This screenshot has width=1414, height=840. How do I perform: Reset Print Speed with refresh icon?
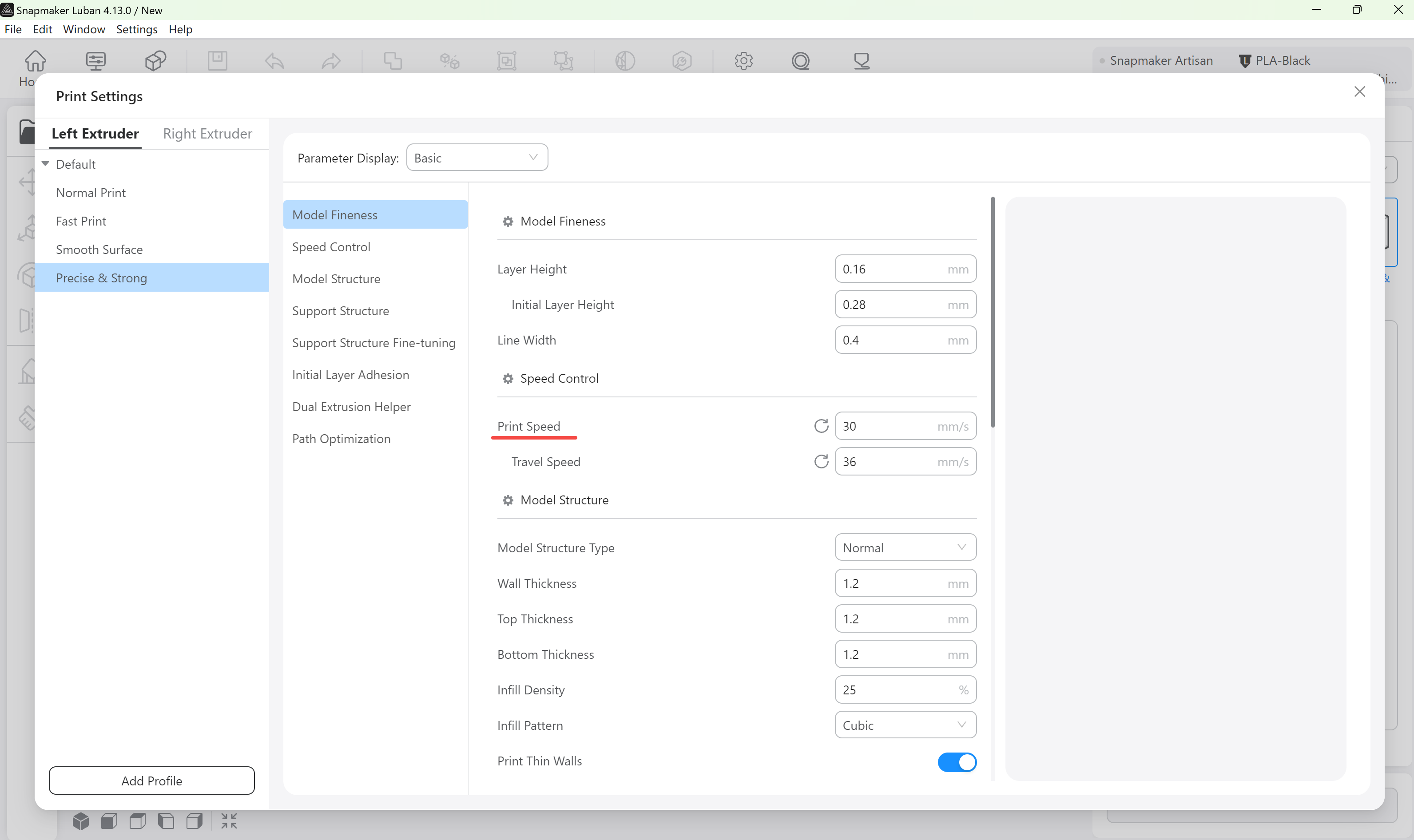coord(821,426)
